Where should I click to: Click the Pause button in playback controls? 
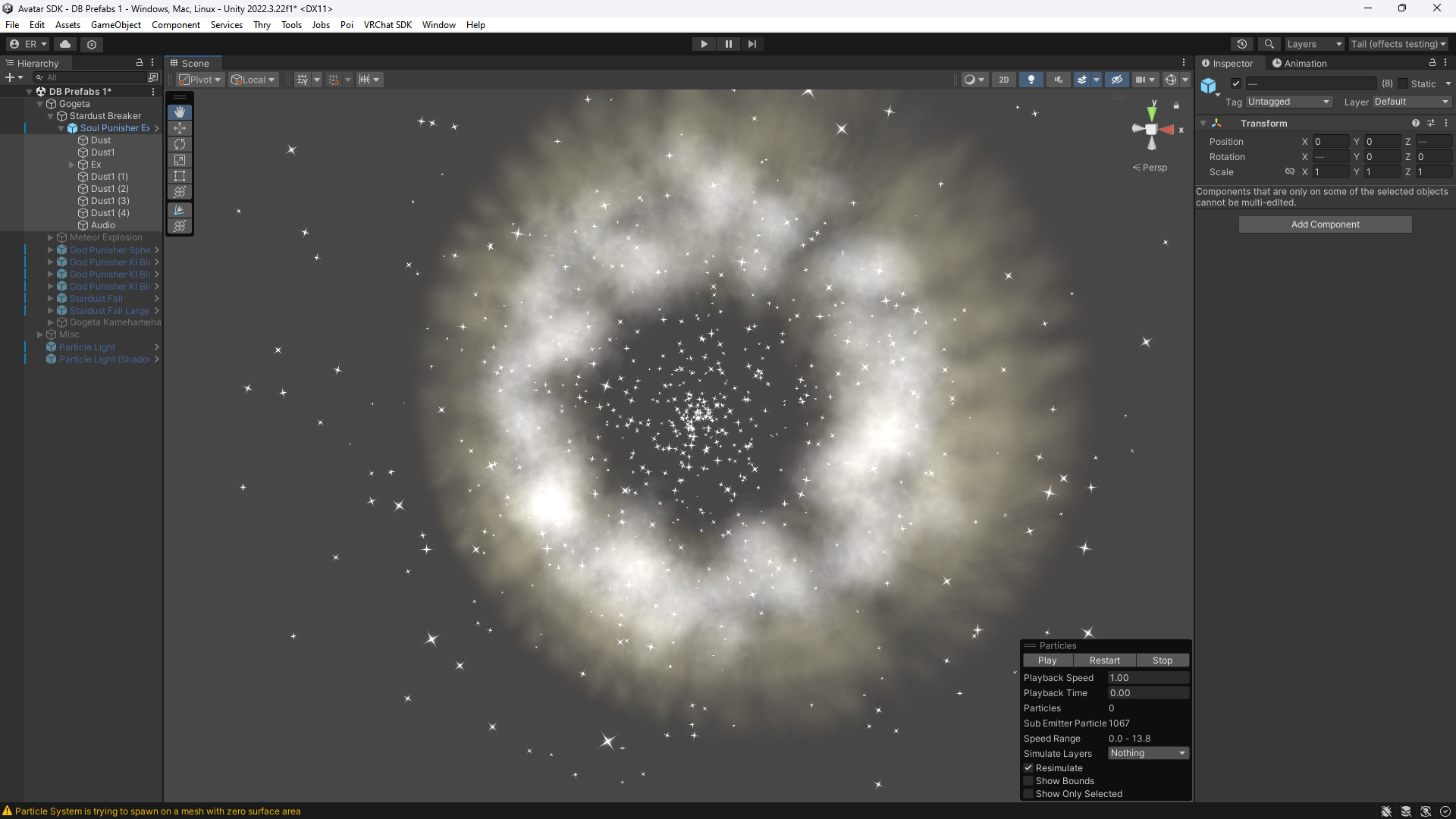(728, 44)
